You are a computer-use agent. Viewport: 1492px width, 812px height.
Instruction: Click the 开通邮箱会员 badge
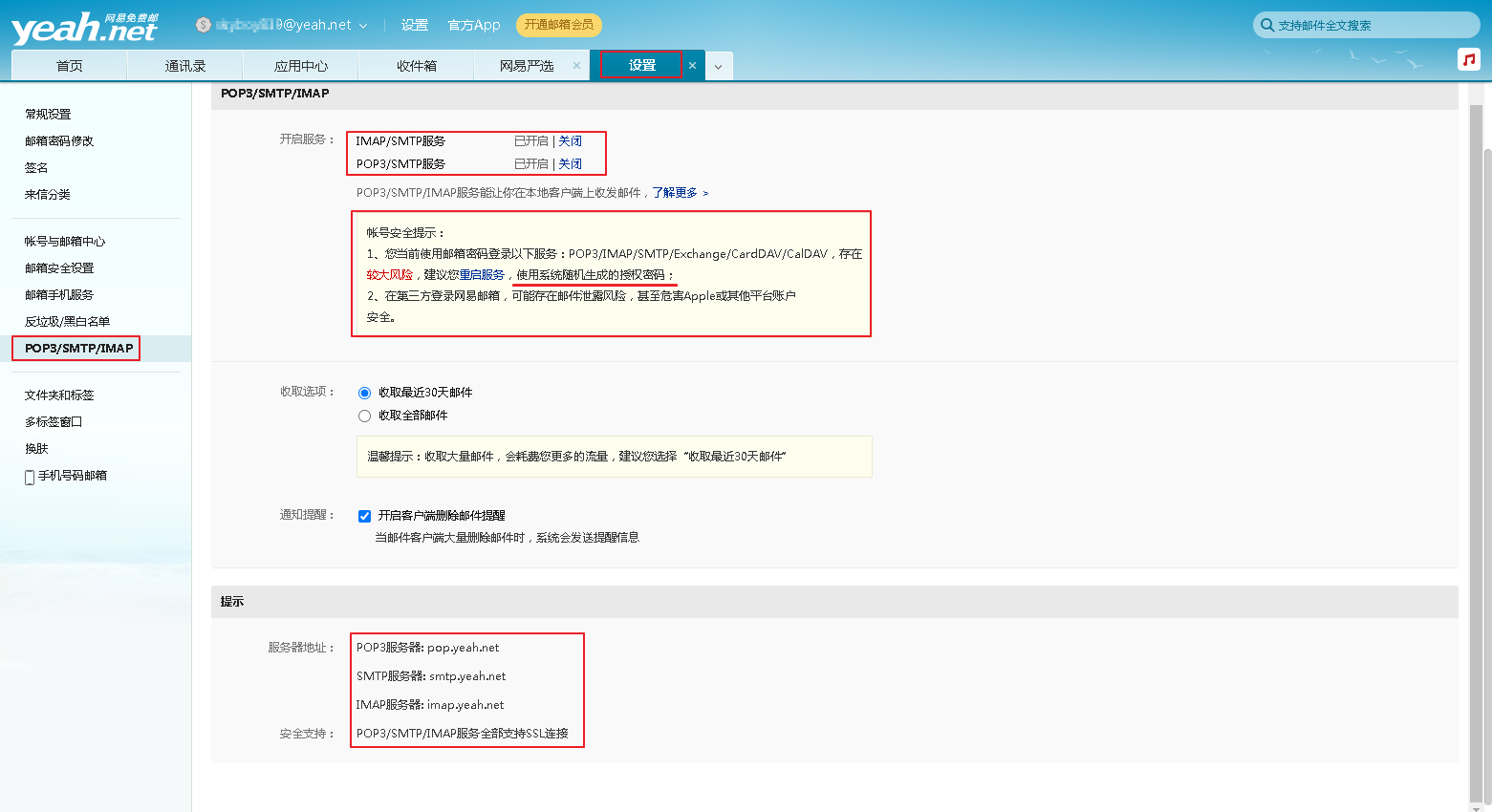(558, 25)
